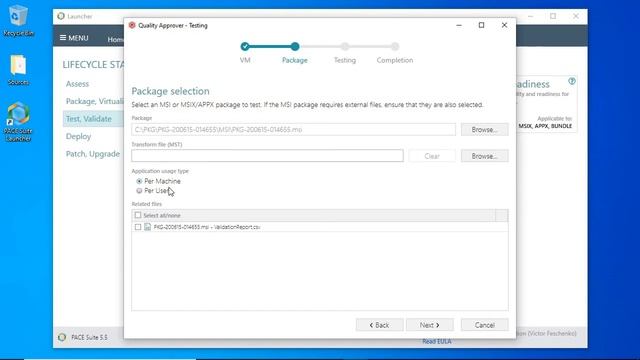Click the Launcher window title icon
The height and width of the screenshot is (360, 640).
click(61, 16)
